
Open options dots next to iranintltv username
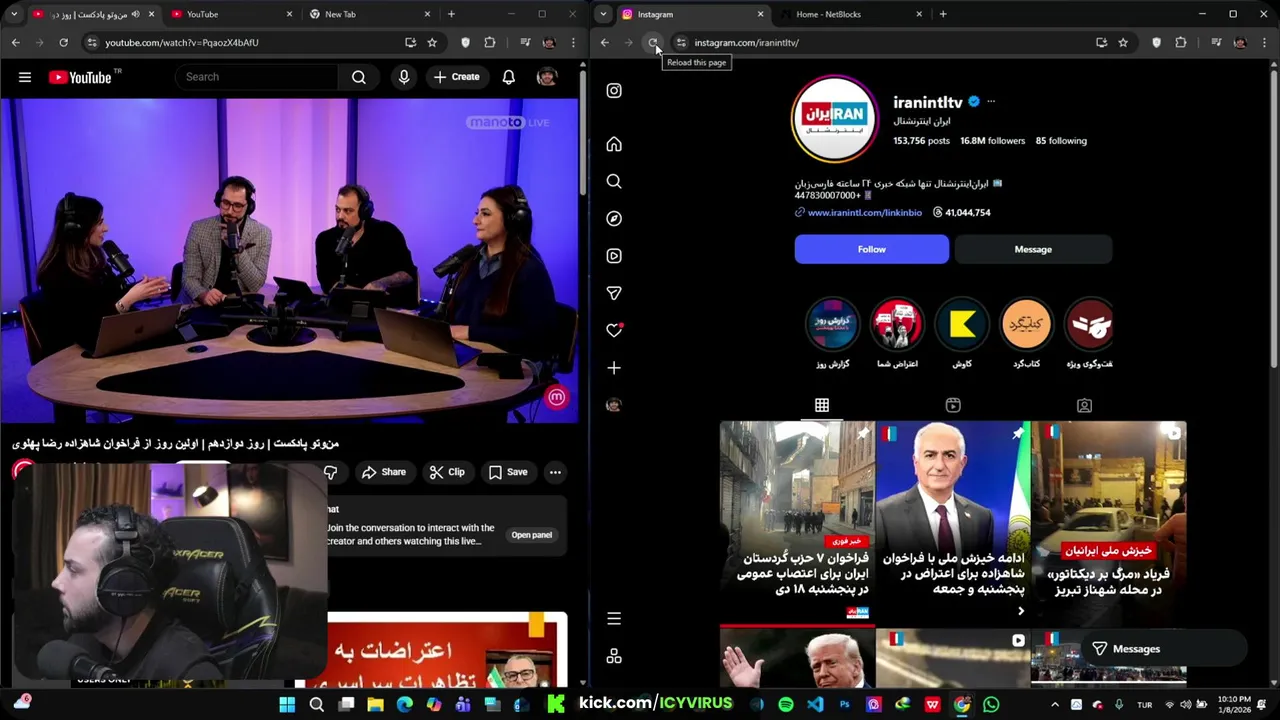(991, 101)
